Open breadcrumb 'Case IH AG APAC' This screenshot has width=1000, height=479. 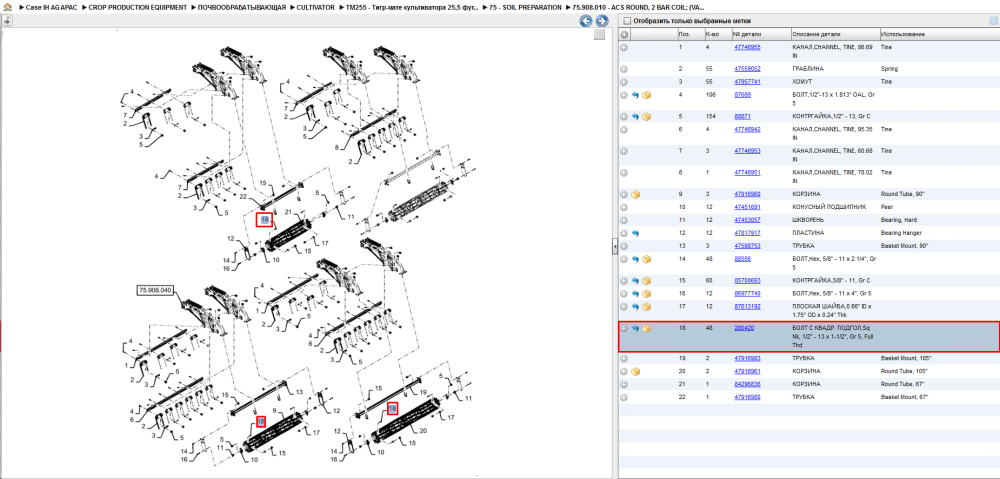[50, 7]
